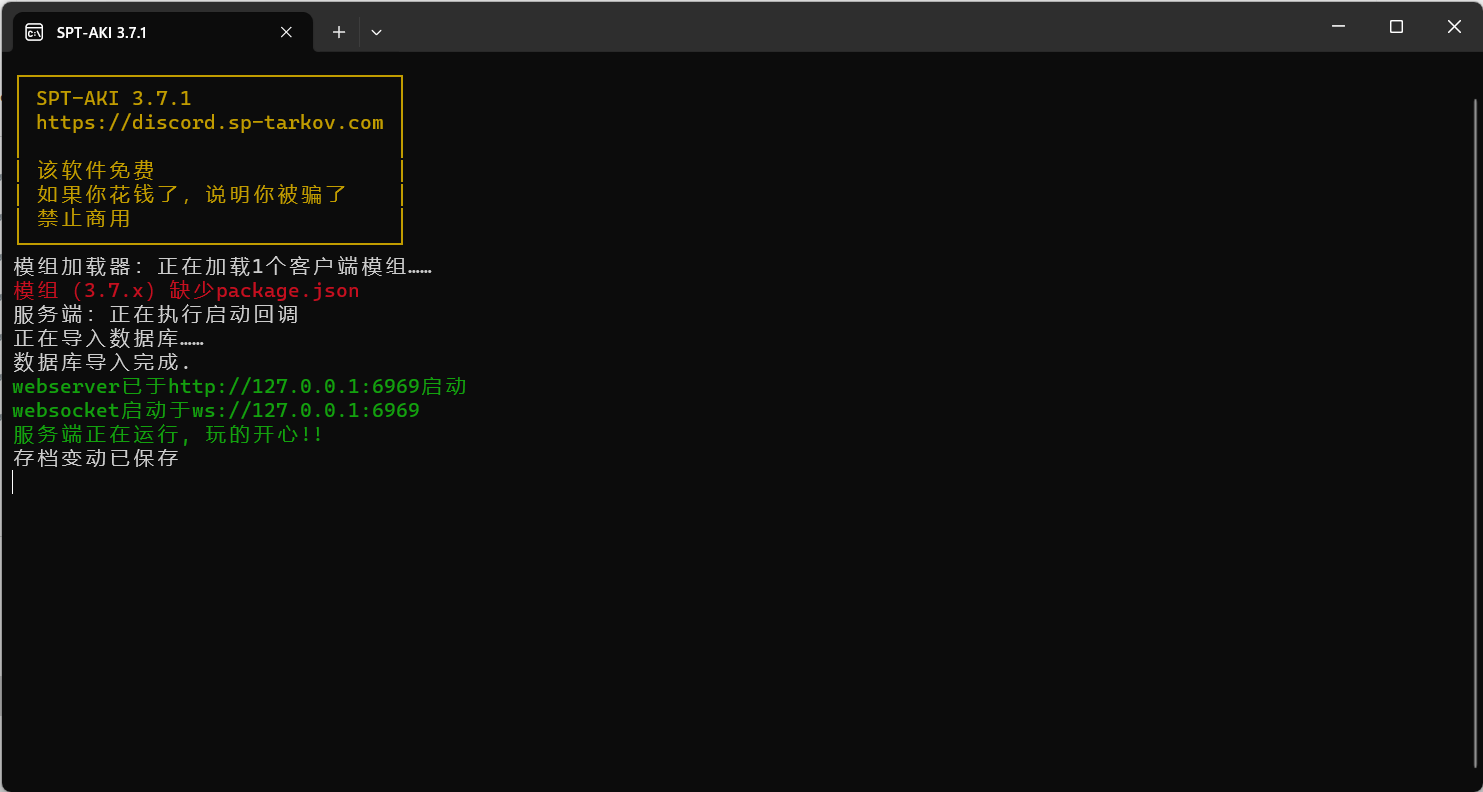Maximize the terminal window

[1396, 27]
